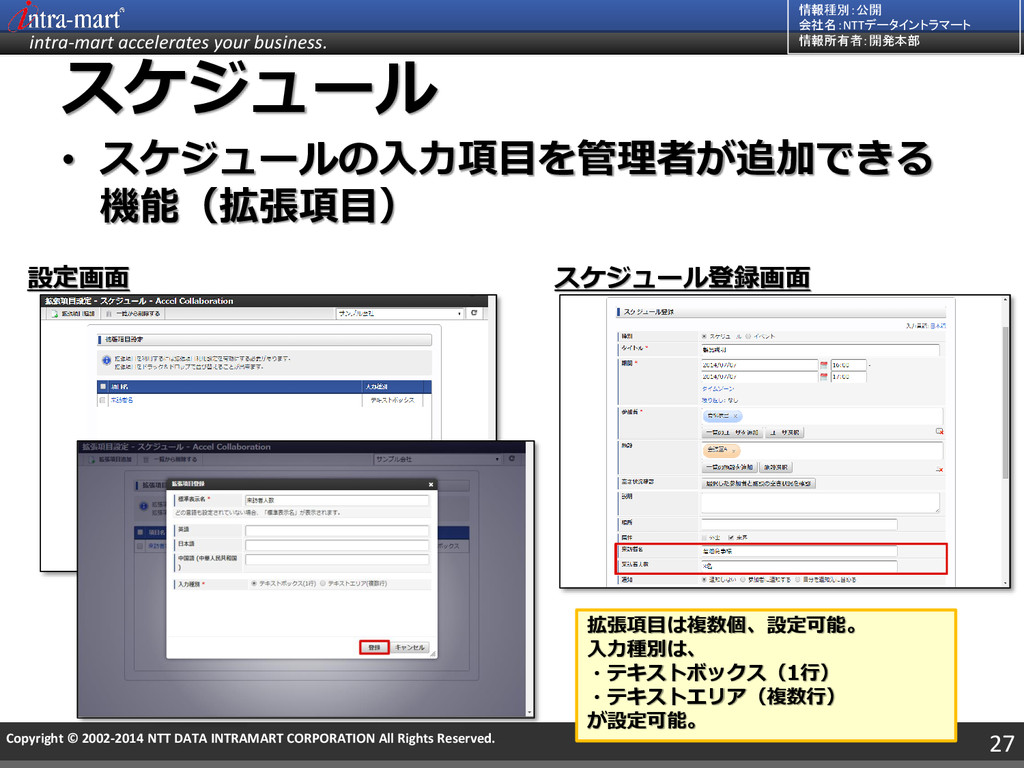
Task: Check the header select-all checkbox in item list
Action: tap(103, 387)
